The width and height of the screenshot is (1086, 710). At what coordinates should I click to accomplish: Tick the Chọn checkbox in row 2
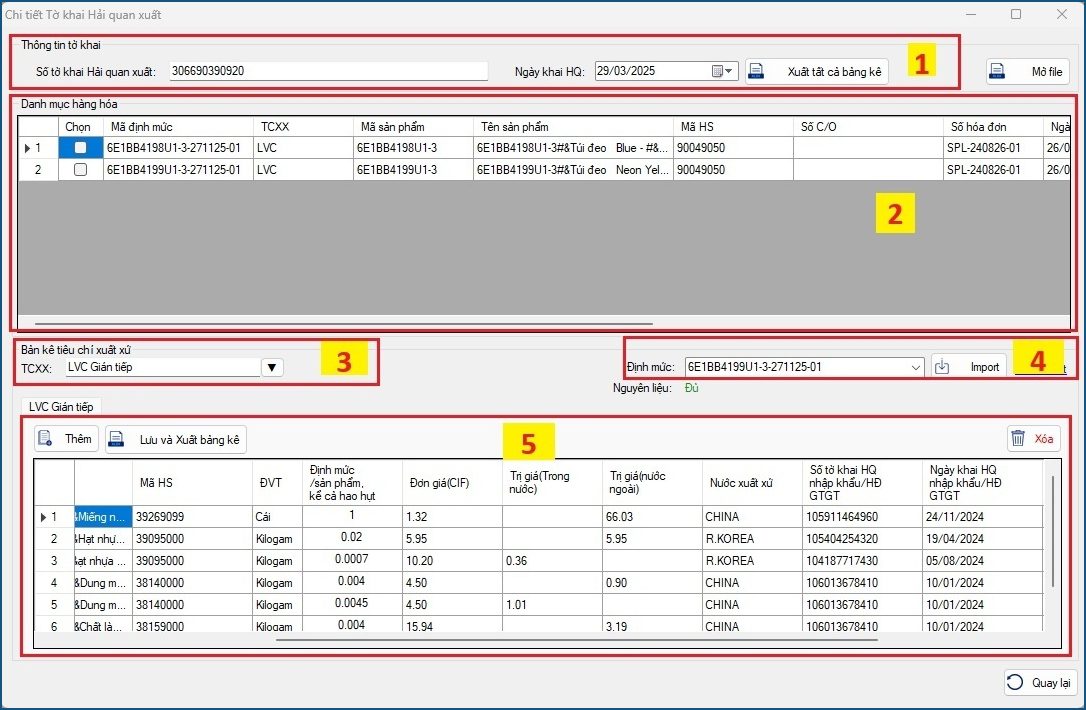click(80, 170)
